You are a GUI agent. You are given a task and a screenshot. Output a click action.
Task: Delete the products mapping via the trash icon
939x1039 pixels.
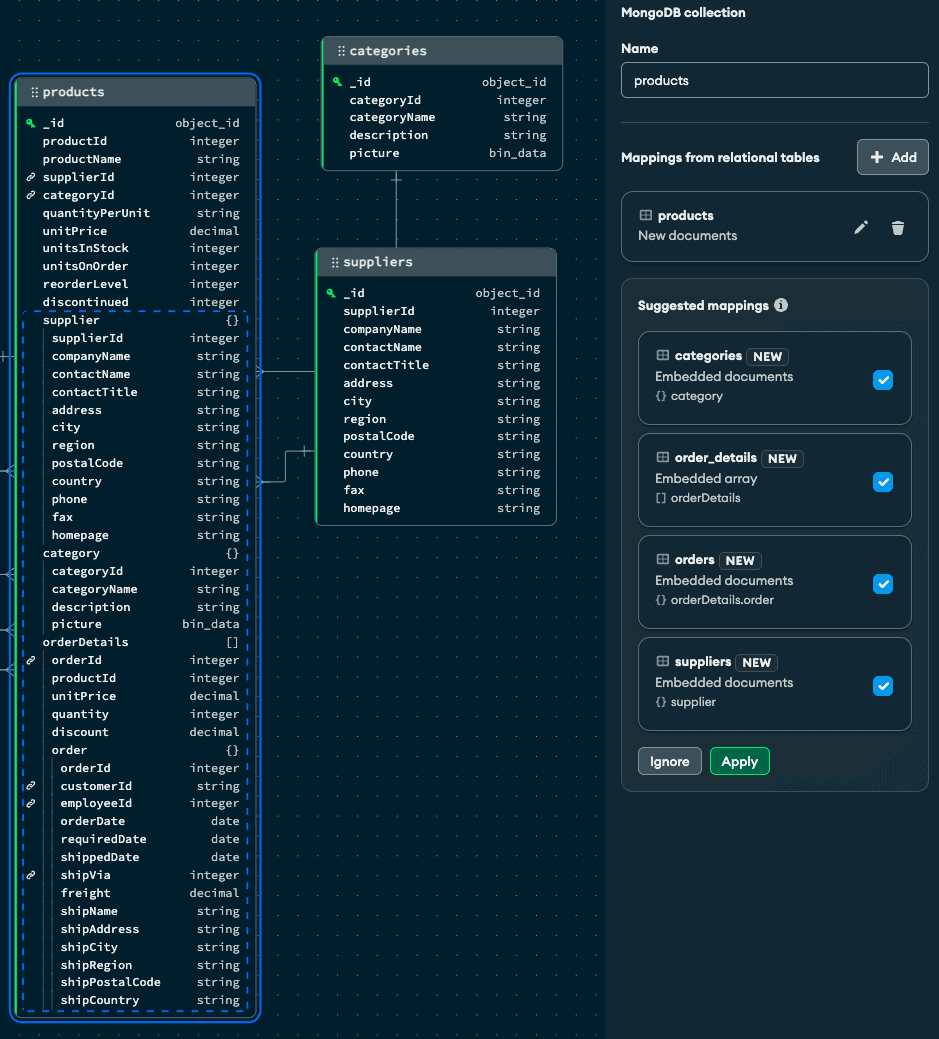898,227
